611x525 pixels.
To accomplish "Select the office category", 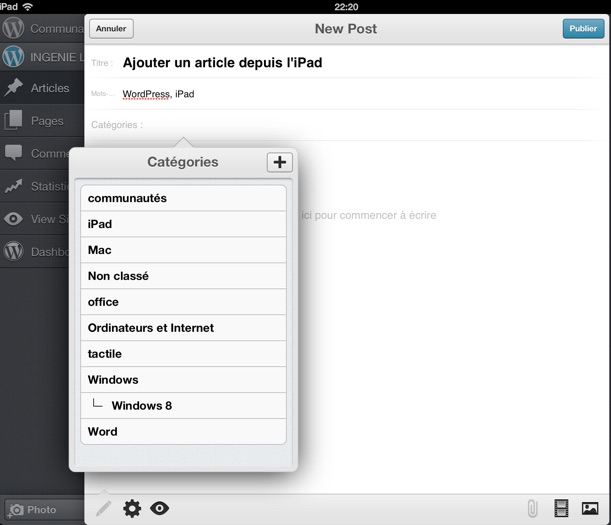I will click(x=183, y=302).
